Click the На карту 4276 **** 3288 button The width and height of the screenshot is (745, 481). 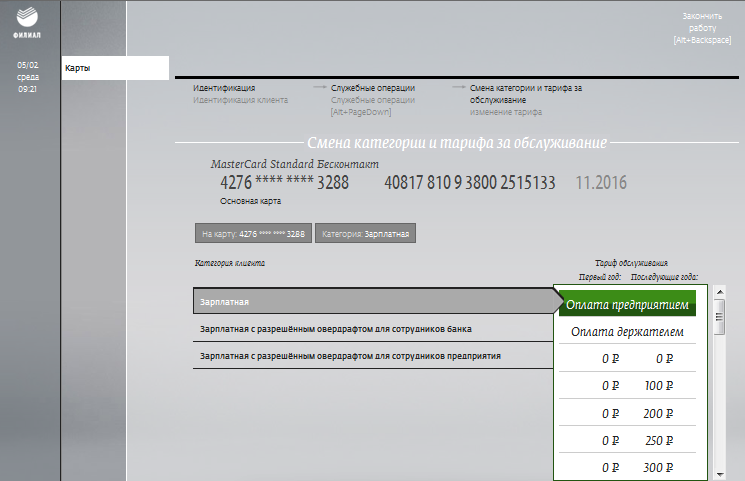click(x=253, y=233)
